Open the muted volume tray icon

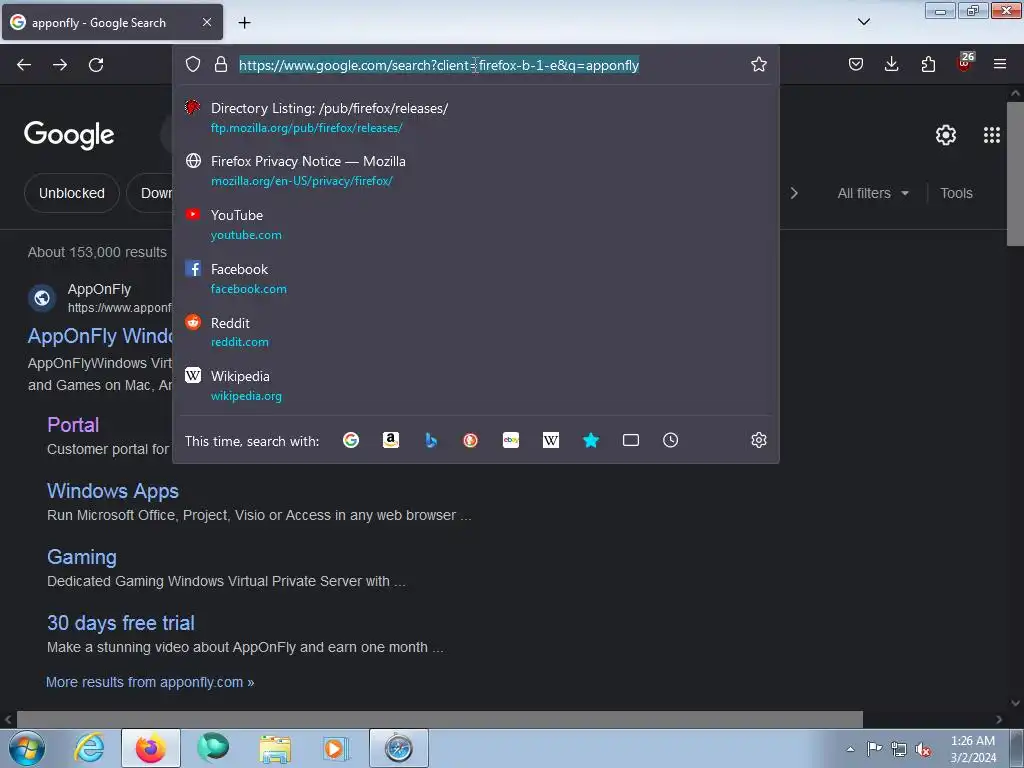pos(923,750)
